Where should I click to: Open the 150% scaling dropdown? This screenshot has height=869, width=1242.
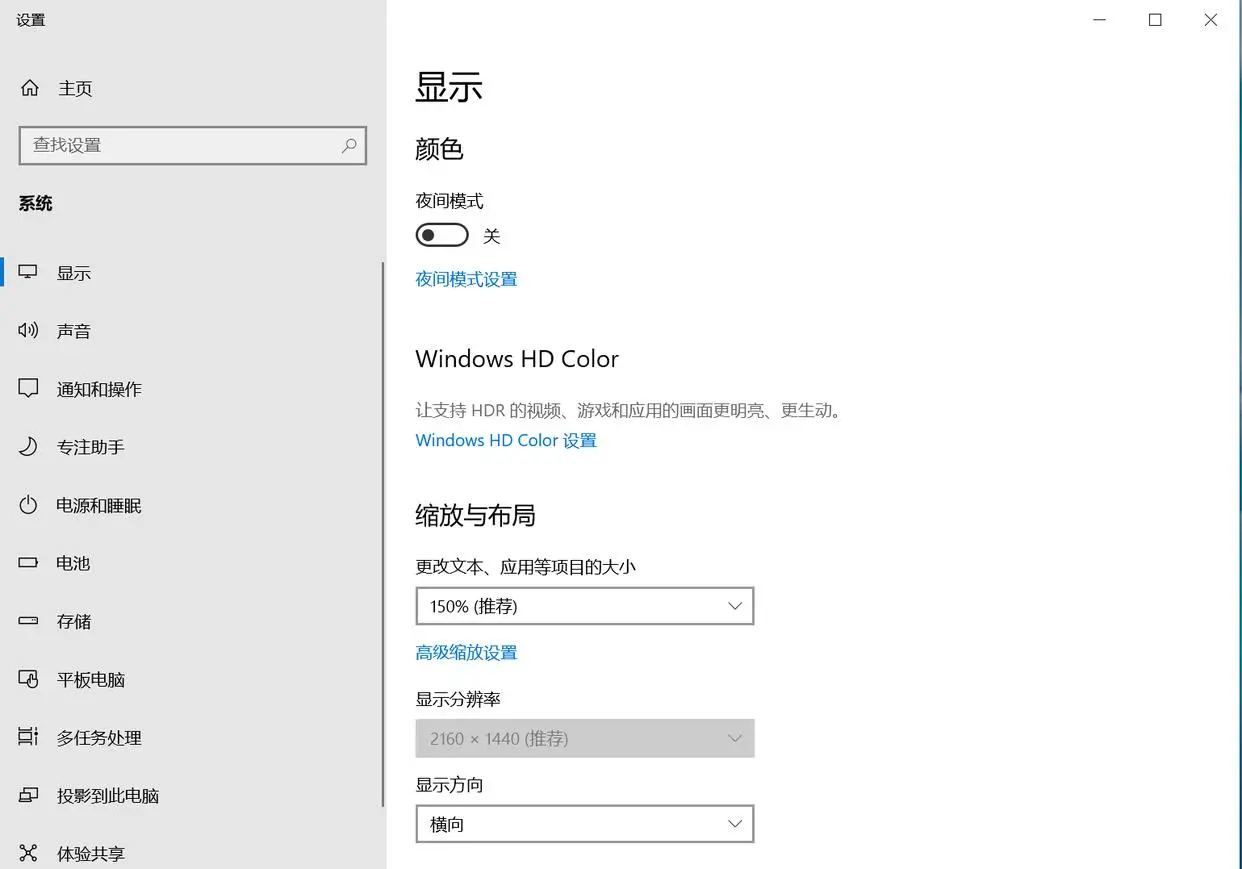tap(584, 606)
